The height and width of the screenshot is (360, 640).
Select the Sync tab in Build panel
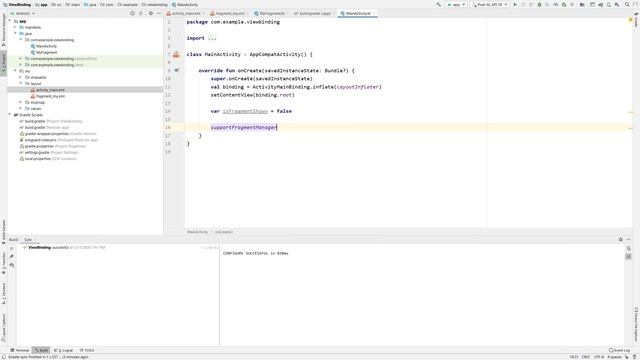tap(28, 240)
